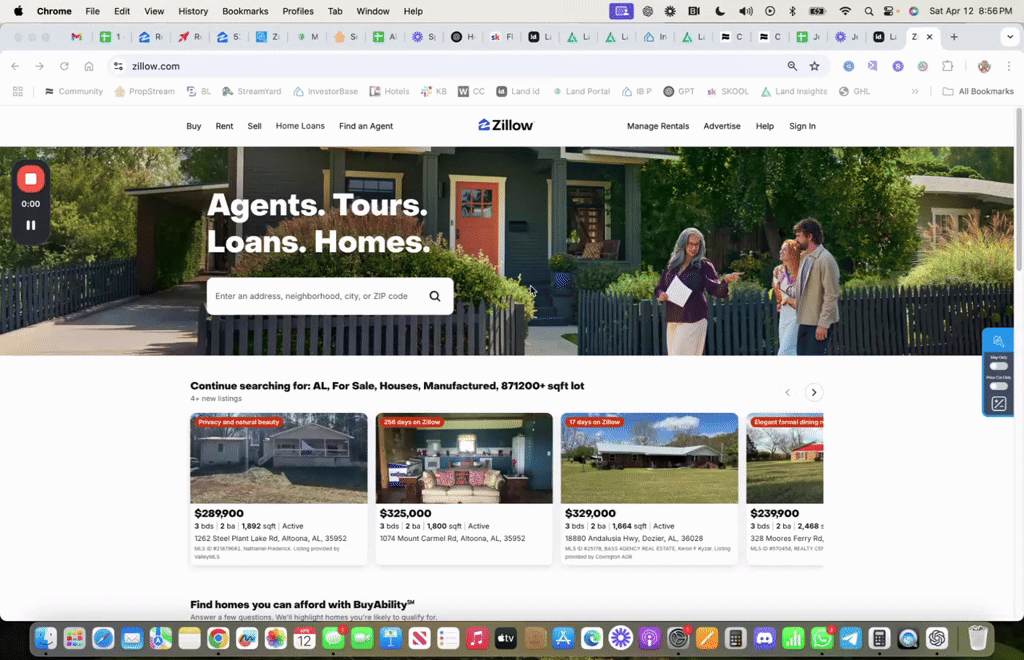Turn on the Price Cut Only toggle
Screen dimensions: 1024x660
[x=998, y=387]
